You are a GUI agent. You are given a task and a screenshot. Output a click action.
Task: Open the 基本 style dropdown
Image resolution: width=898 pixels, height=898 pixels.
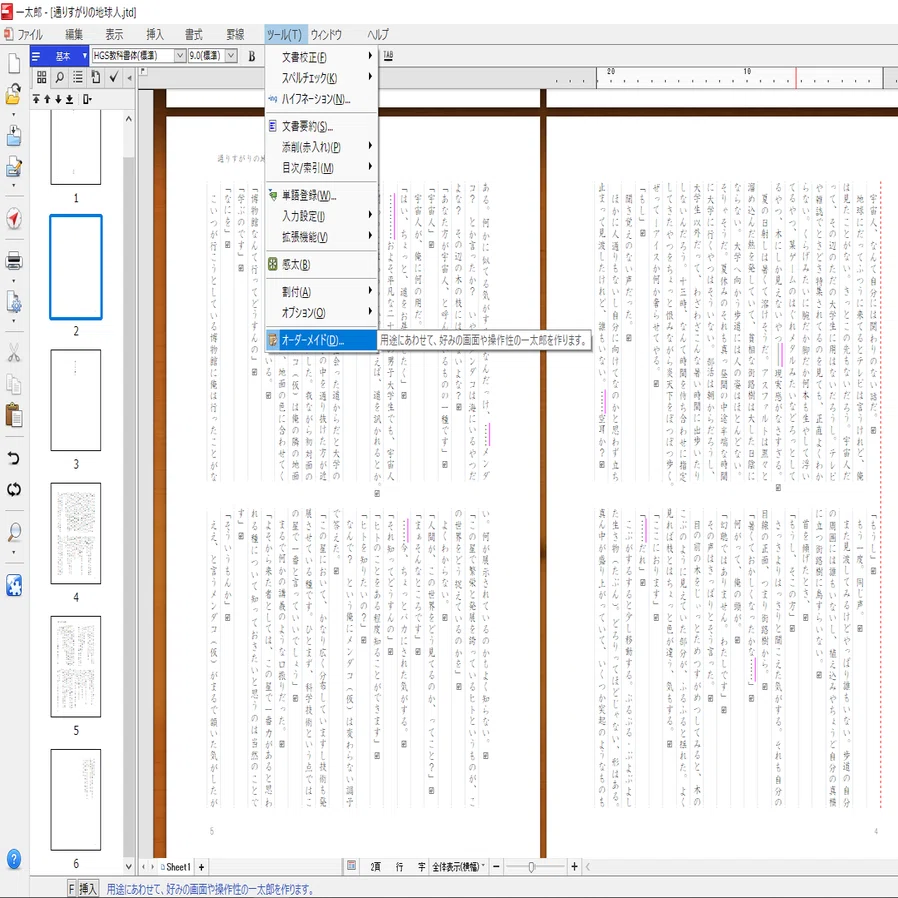(x=60, y=56)
